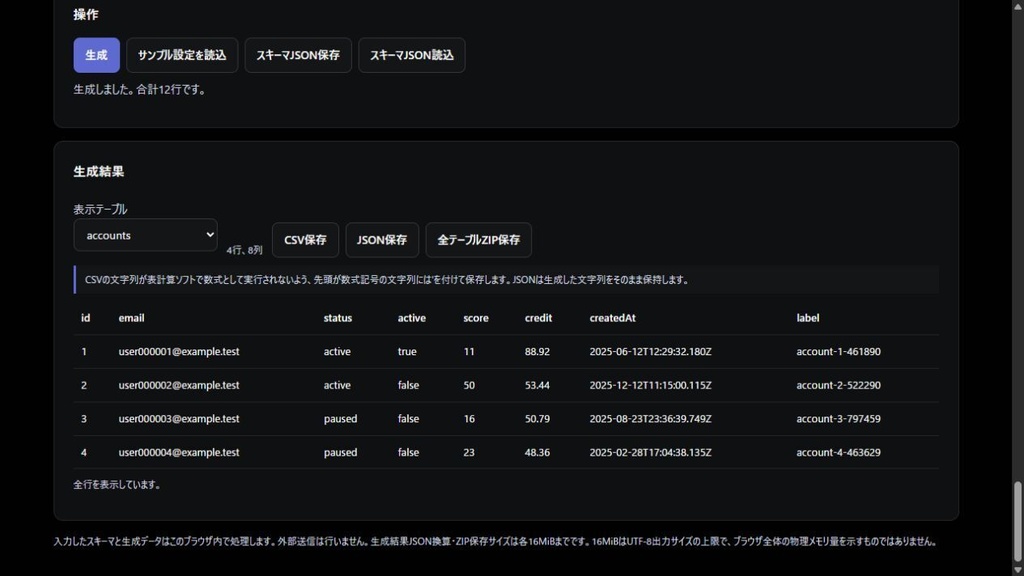
Task: Click the scrollbar down arrow
Action: (x=1017, y=569)
